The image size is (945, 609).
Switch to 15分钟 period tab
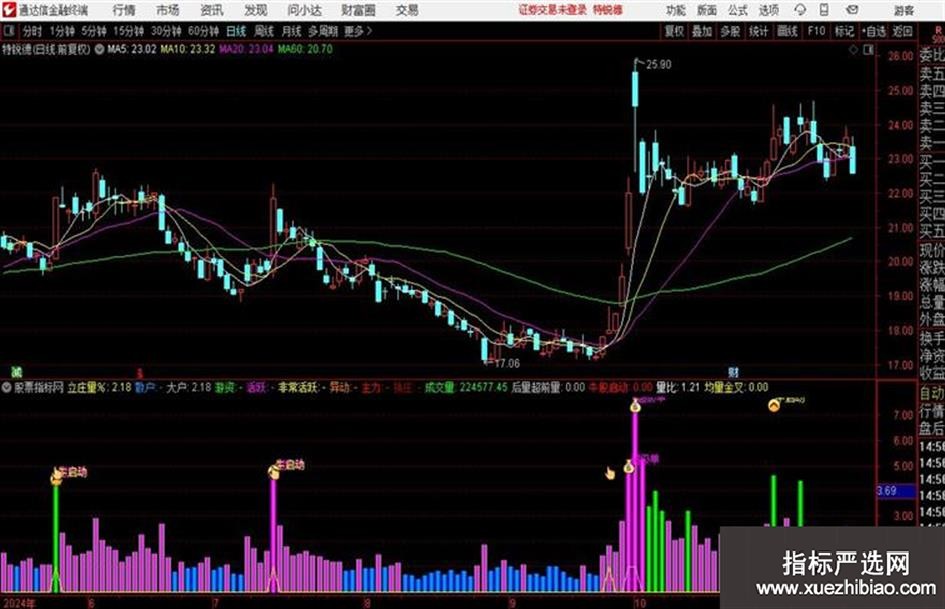point(128,31)
